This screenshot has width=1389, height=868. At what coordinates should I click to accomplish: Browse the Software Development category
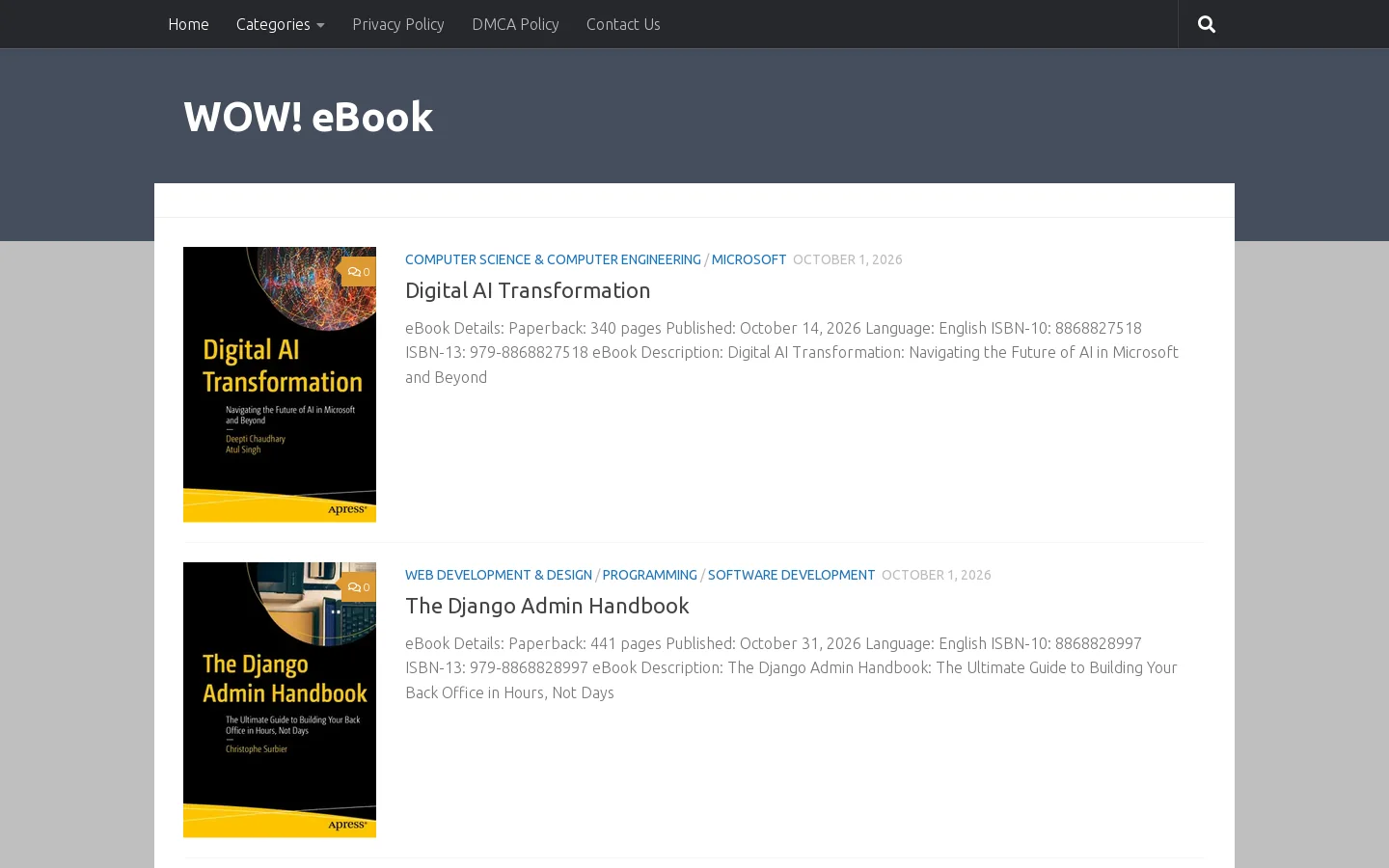point(791,575)
